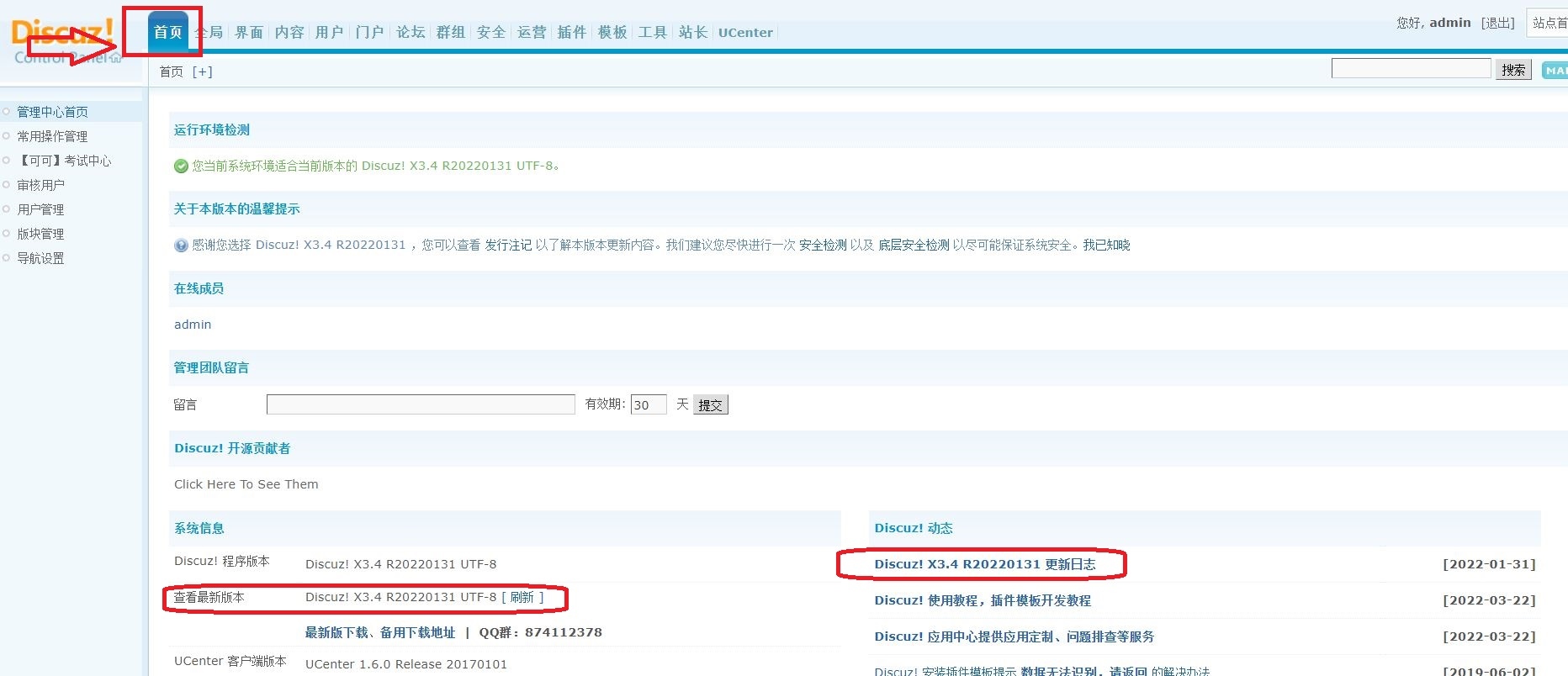
Task: Open 版块管理 in the sidebar
Action: (x=40, y=234)
